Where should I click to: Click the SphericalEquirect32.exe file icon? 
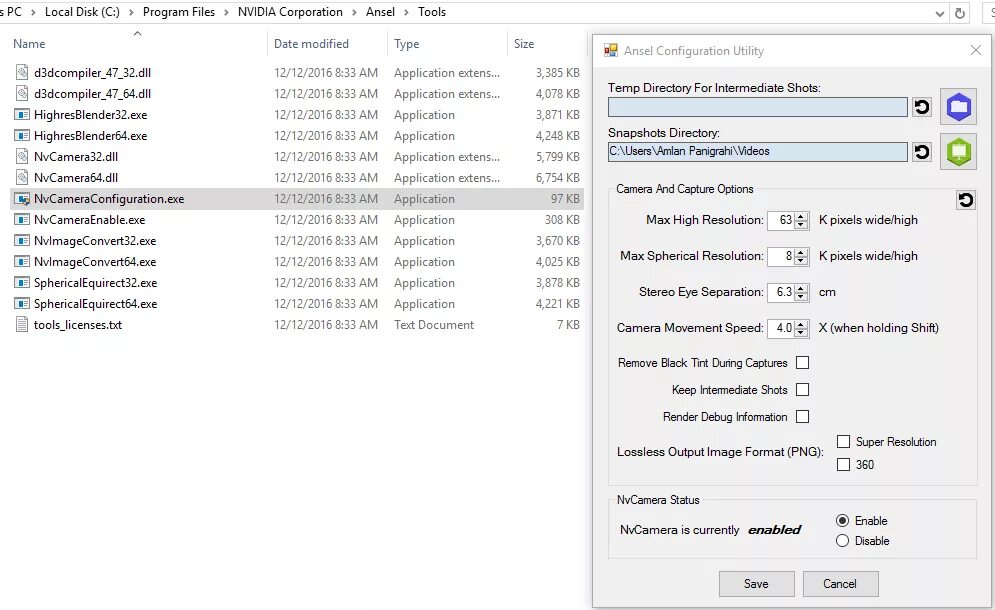pyautogui.click(x=22, y=282)
